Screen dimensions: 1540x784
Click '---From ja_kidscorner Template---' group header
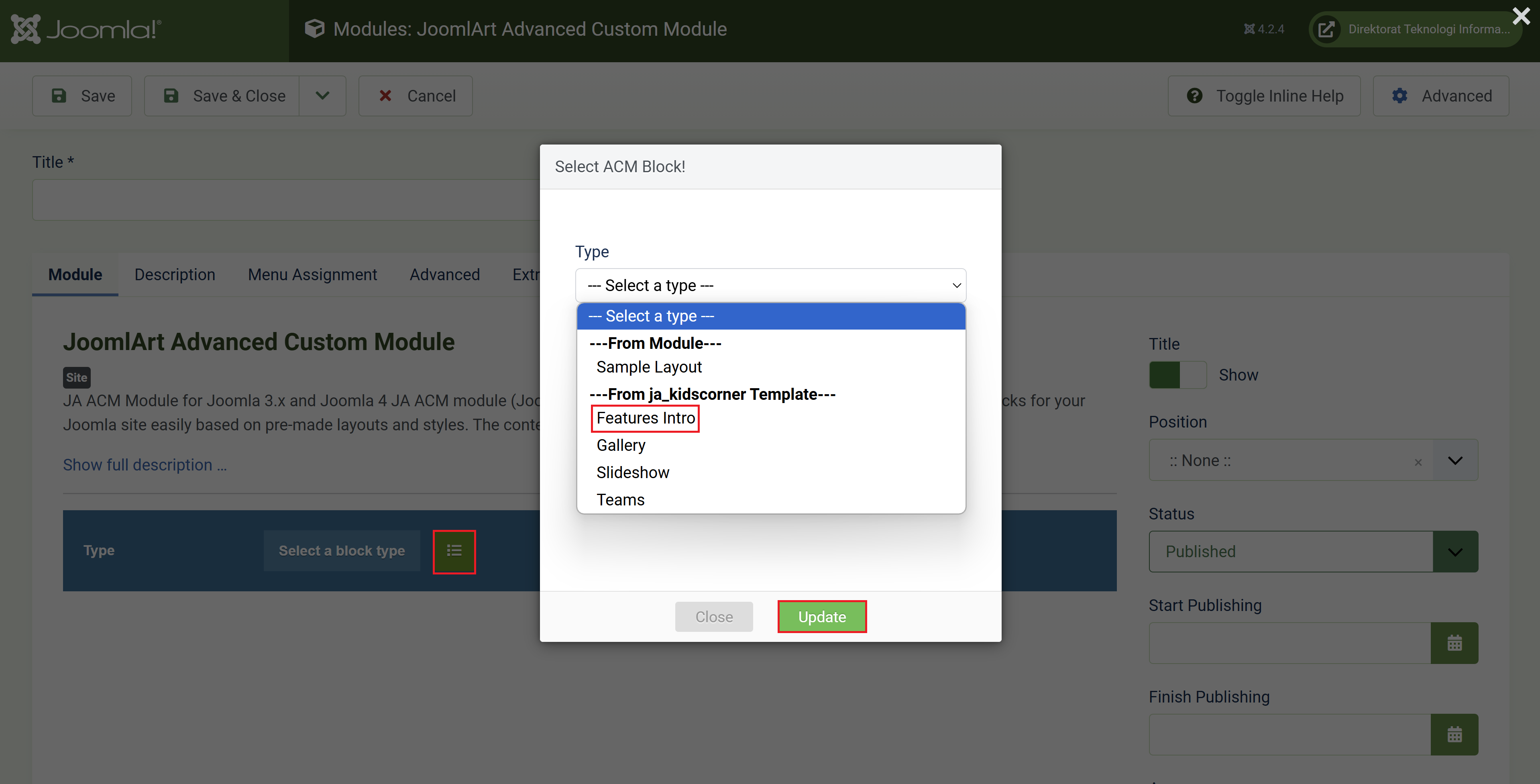click(x=712, y=394)
